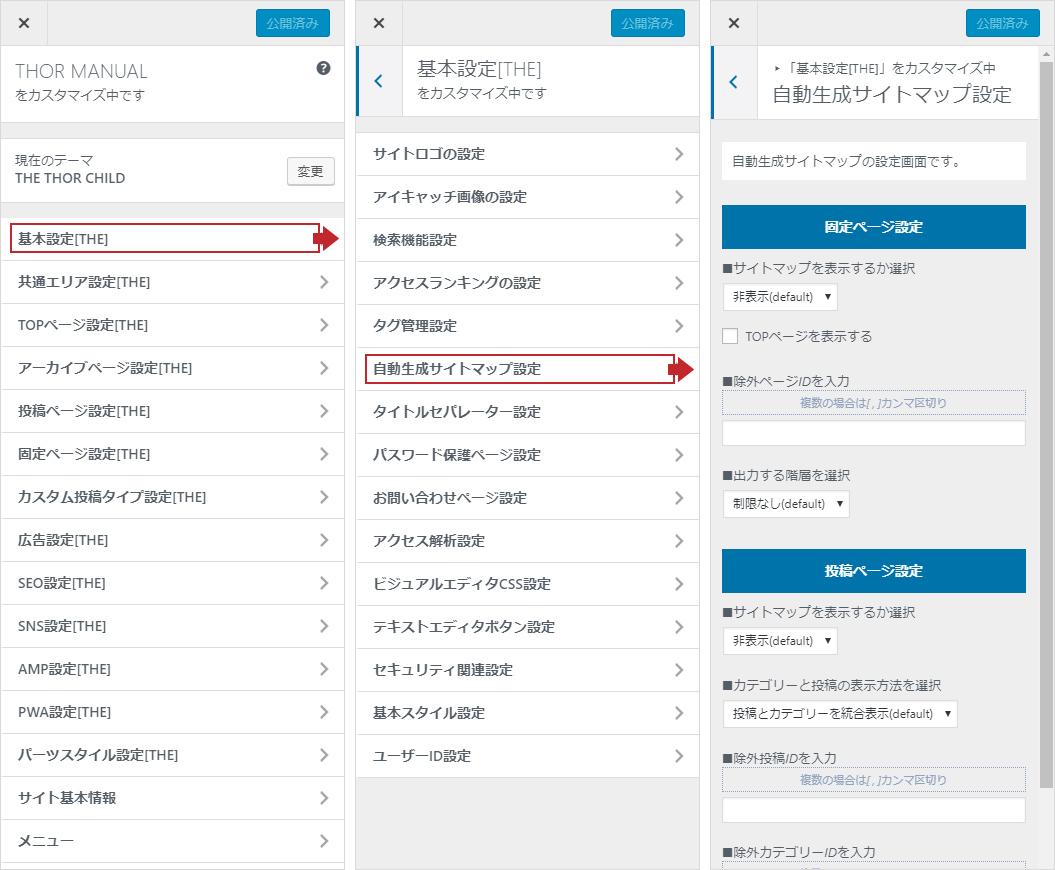This screenshot has height=870, width=1055.
Task: Click the 除外投稿ID input field
Action: [x=873, y=810]
